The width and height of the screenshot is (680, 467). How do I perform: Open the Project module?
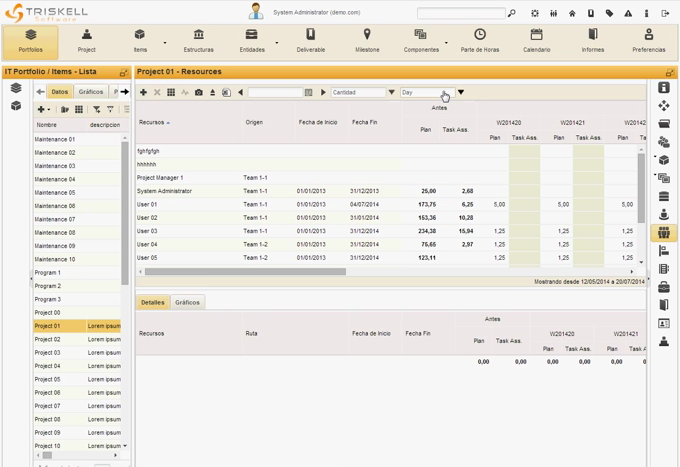point(87,42)
